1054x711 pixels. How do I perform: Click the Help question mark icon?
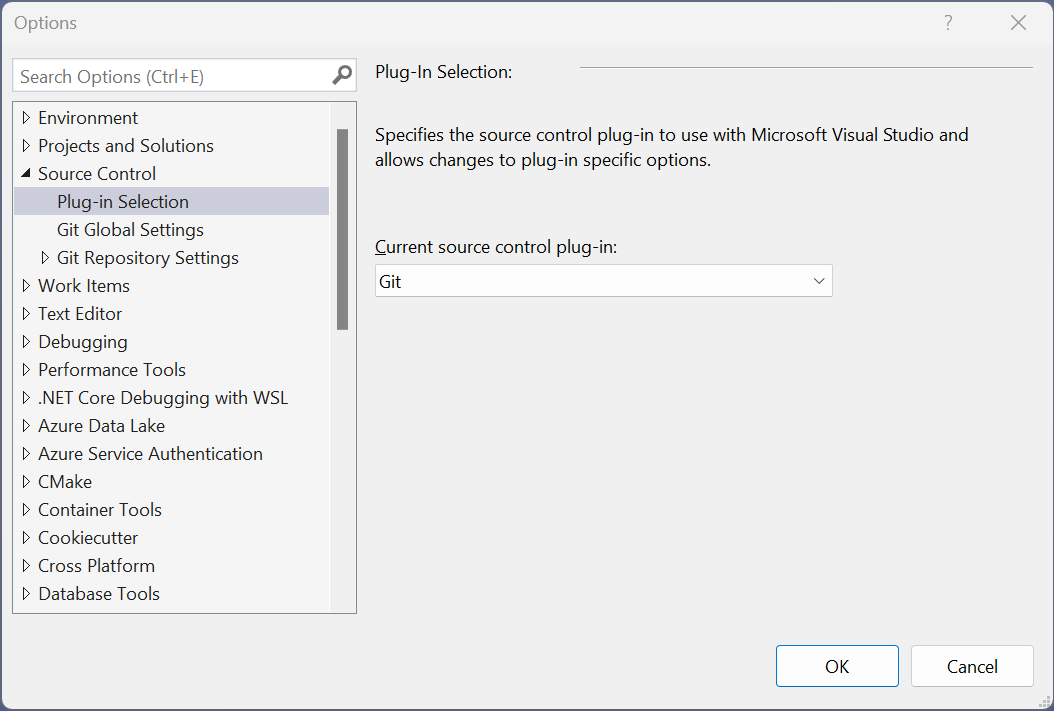948,23
